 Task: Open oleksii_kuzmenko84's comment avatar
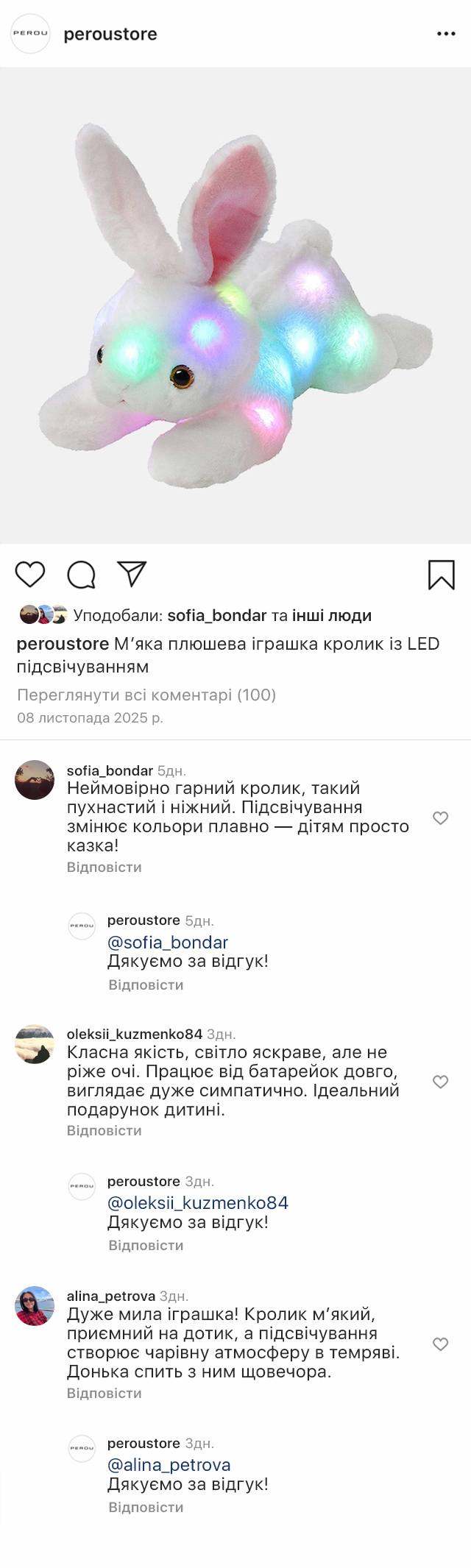tap(35, 1043)
